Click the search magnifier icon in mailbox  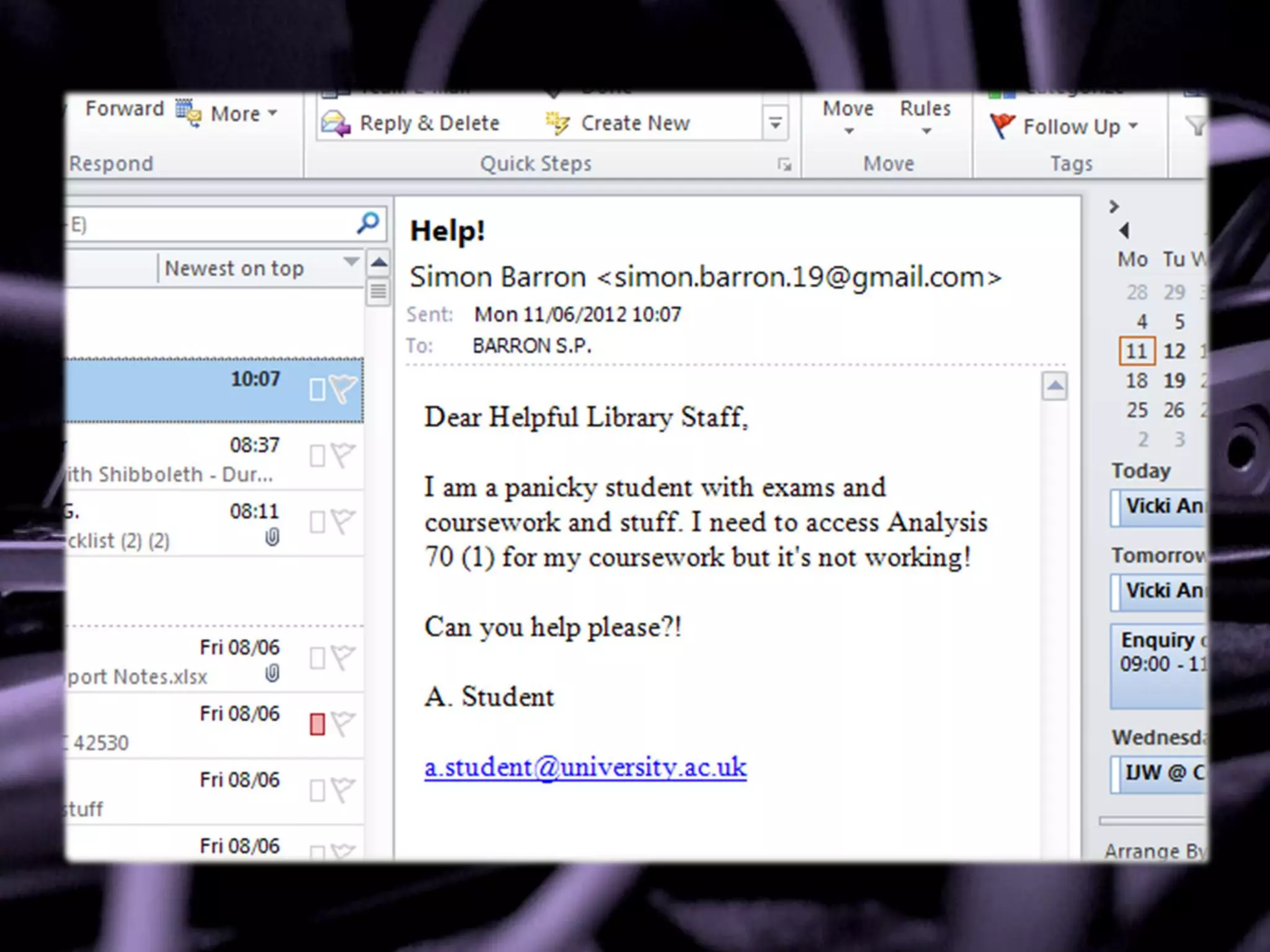[368, 223]
